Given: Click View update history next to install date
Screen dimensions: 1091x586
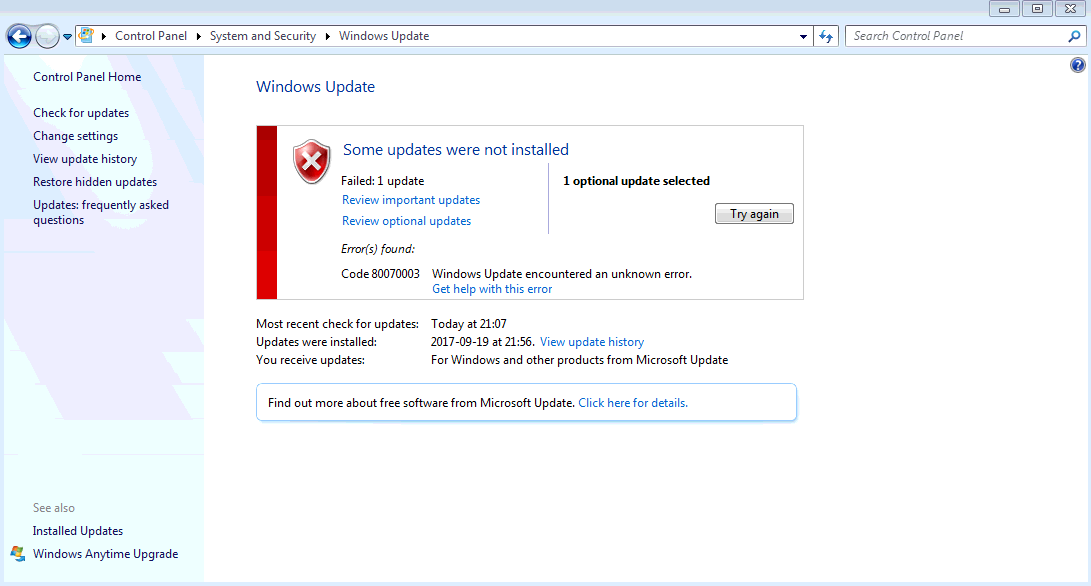Looking at the screenshot, I should 592,342.
